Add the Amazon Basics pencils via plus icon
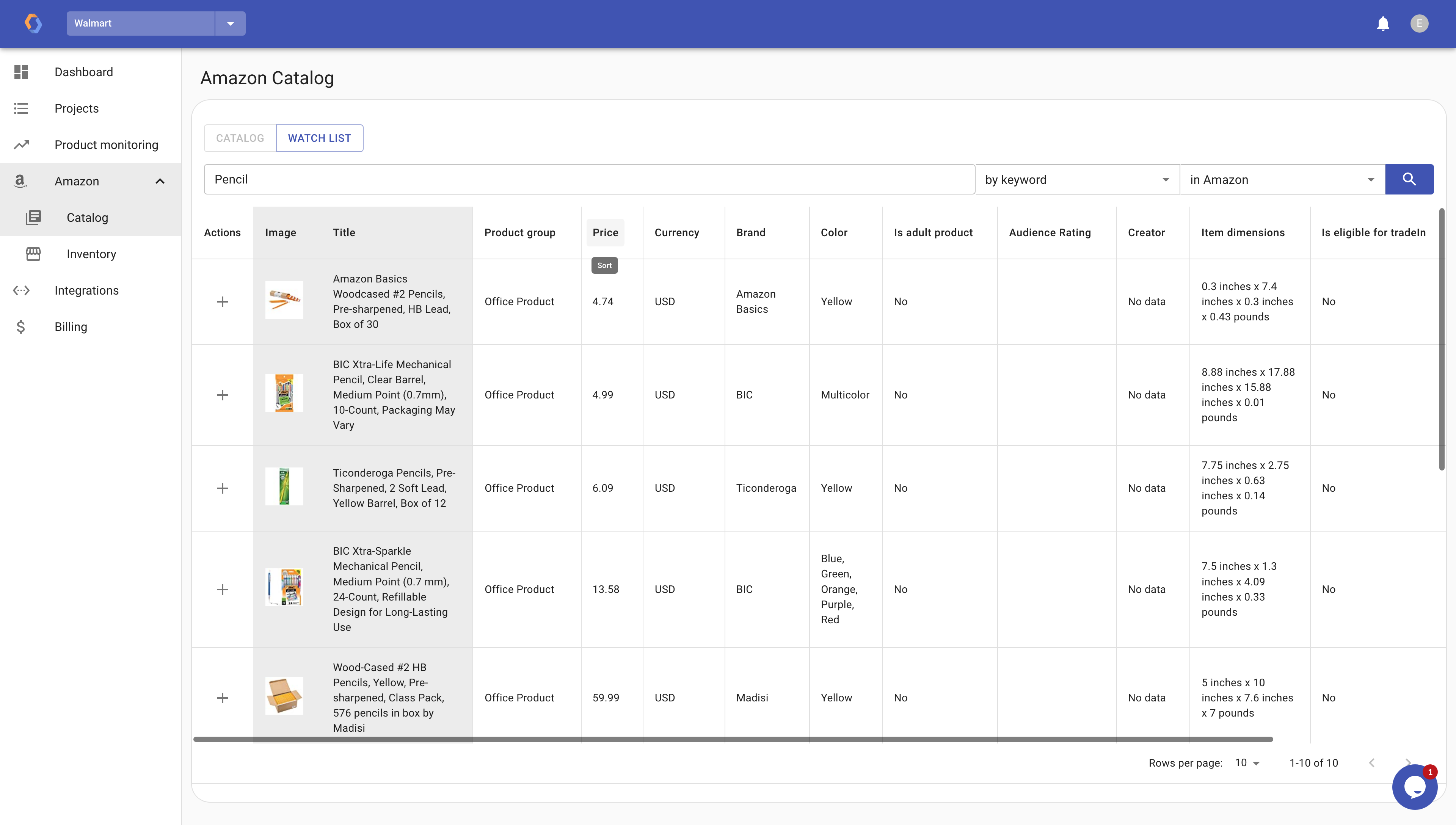 pos(223,301)
